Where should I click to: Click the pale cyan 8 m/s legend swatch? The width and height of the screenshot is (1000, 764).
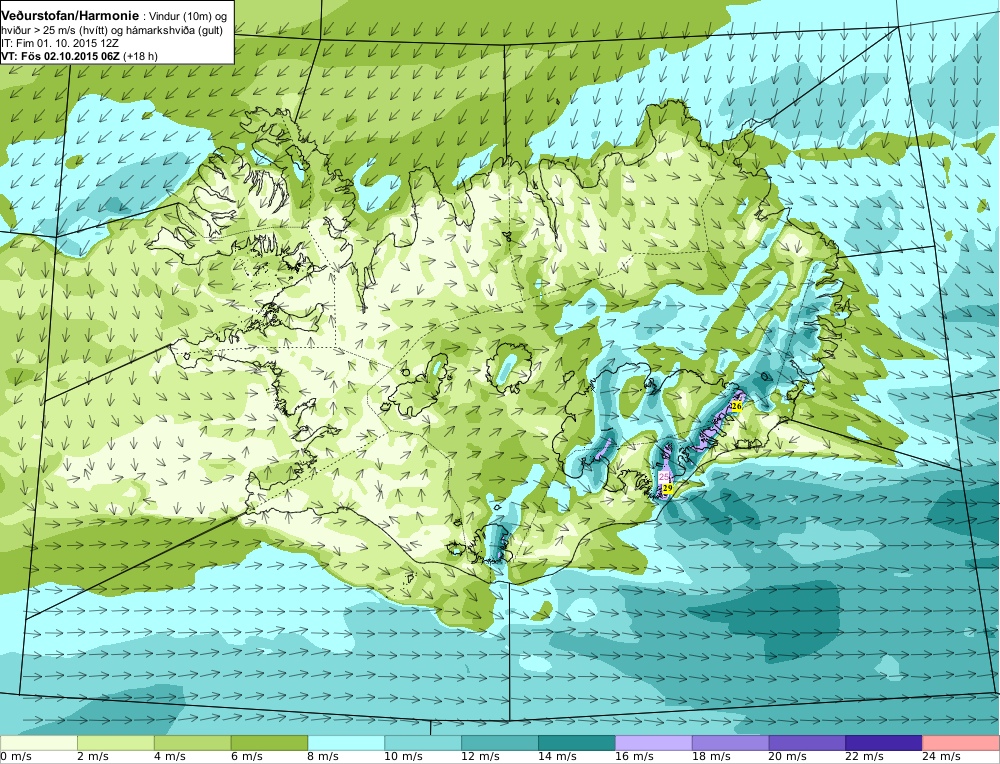pyautogui.click(x=346, y=743)
